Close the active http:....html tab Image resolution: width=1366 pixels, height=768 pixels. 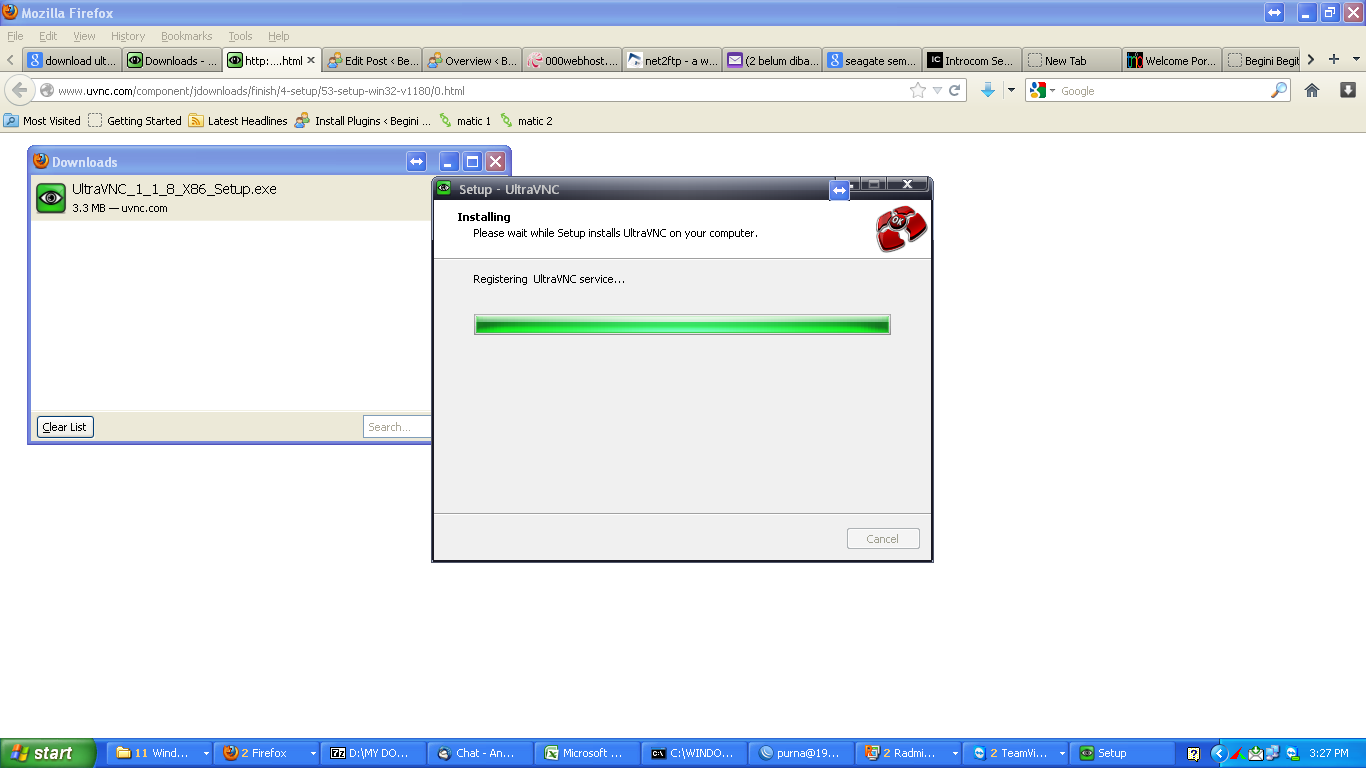[x=311, y=60]
